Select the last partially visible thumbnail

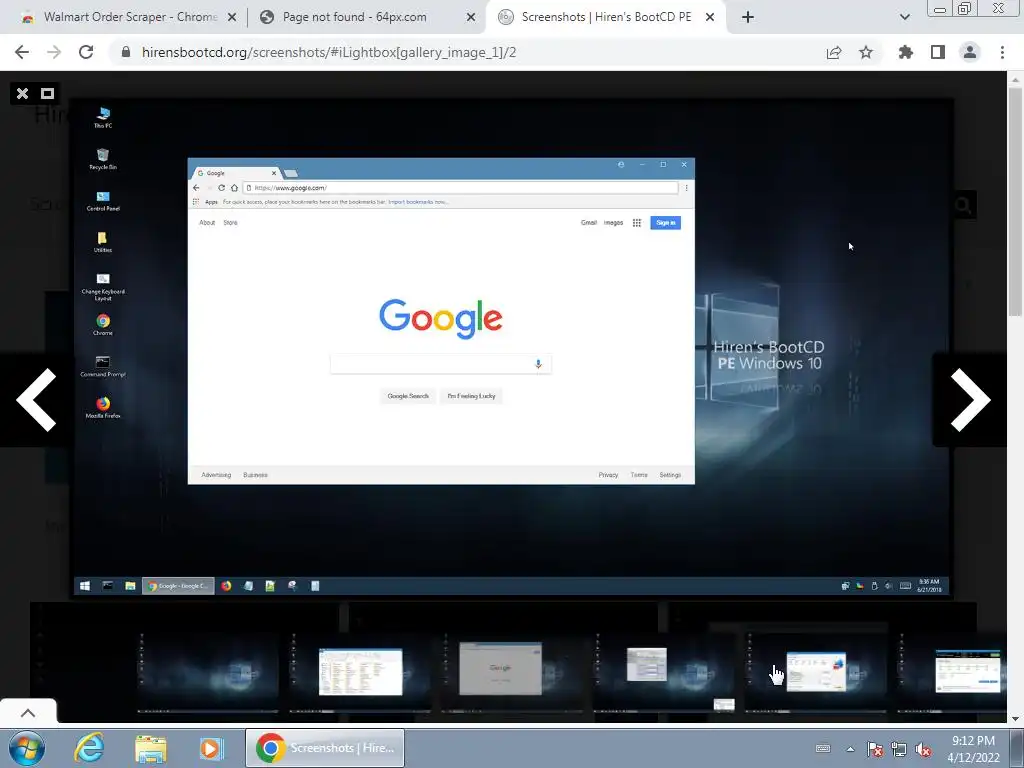(x=952, y=671)
